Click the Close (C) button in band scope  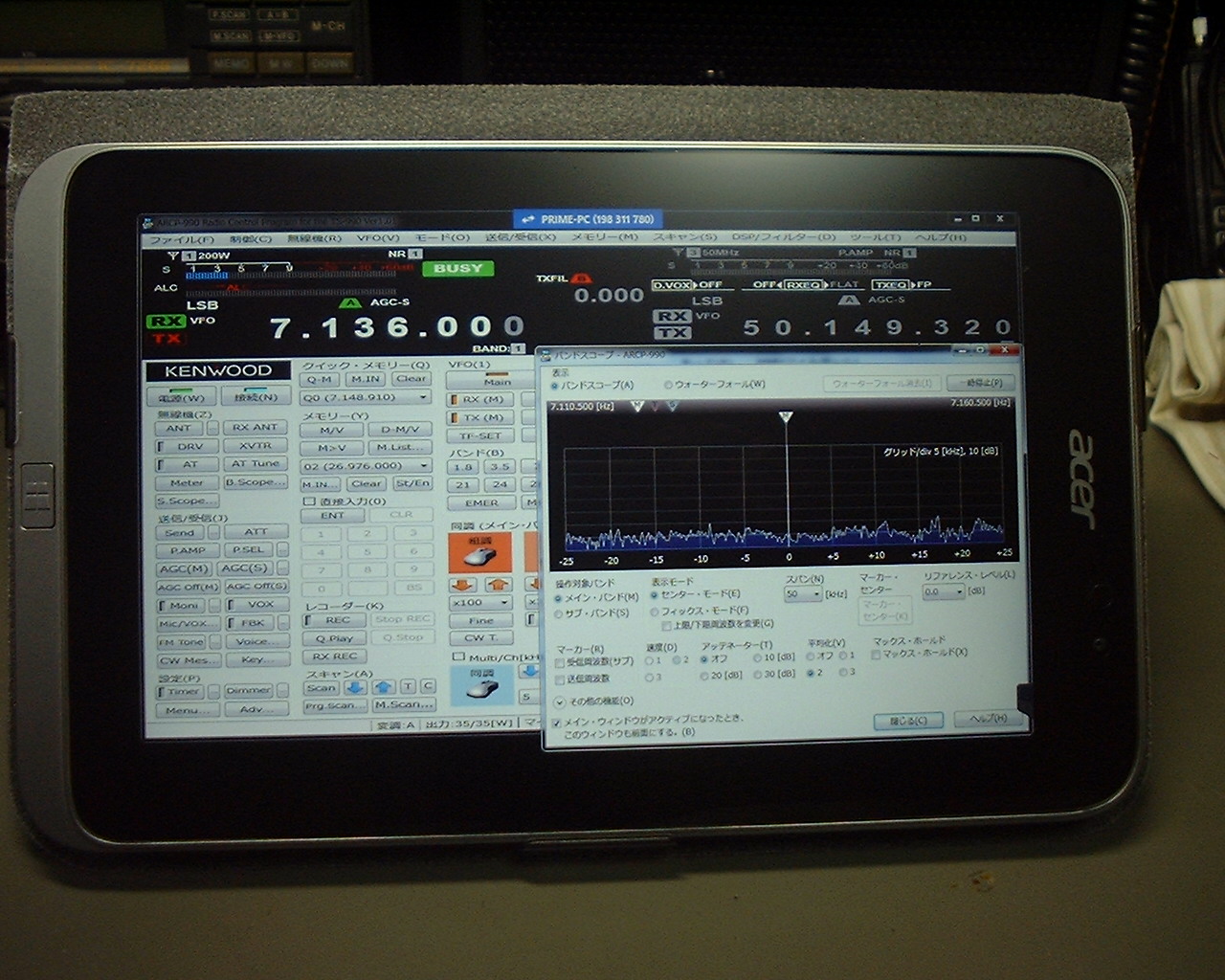click(x=907, y=720)
